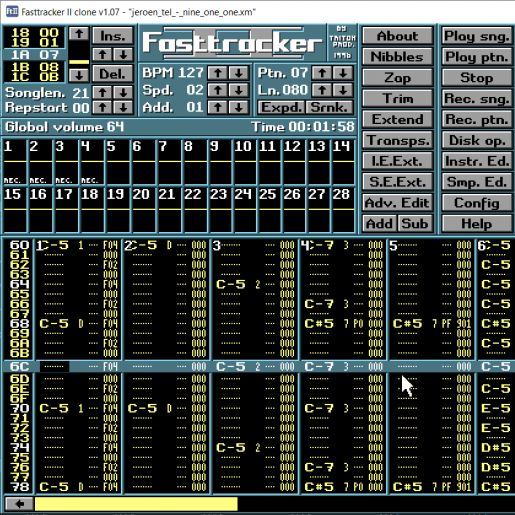Toggle scope for channel 2
This screenshot has height=515, width=515.
coord(41,162)
